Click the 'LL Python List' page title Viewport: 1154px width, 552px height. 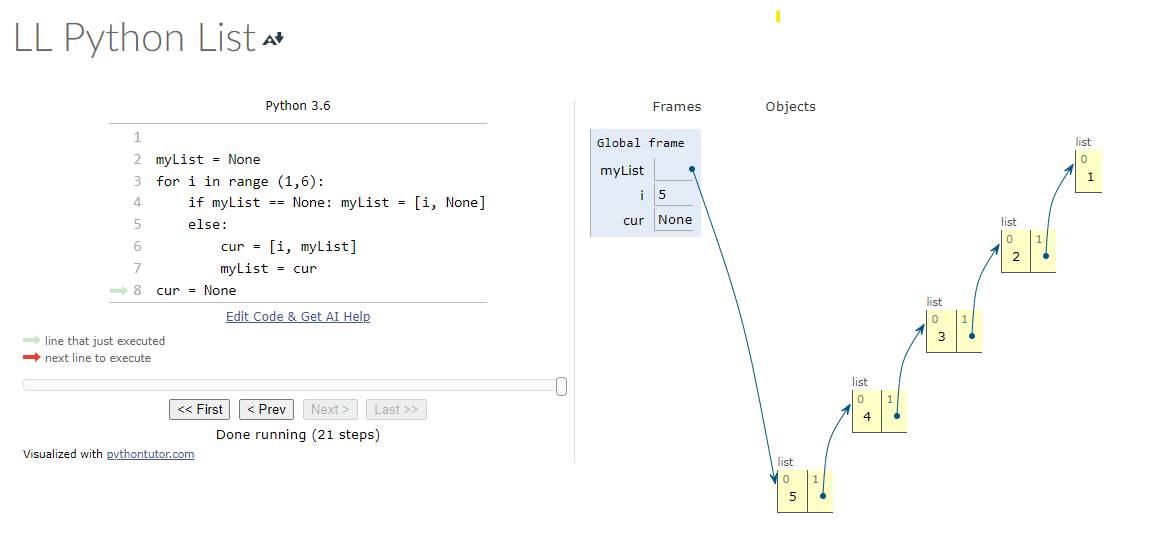[135, 38]
